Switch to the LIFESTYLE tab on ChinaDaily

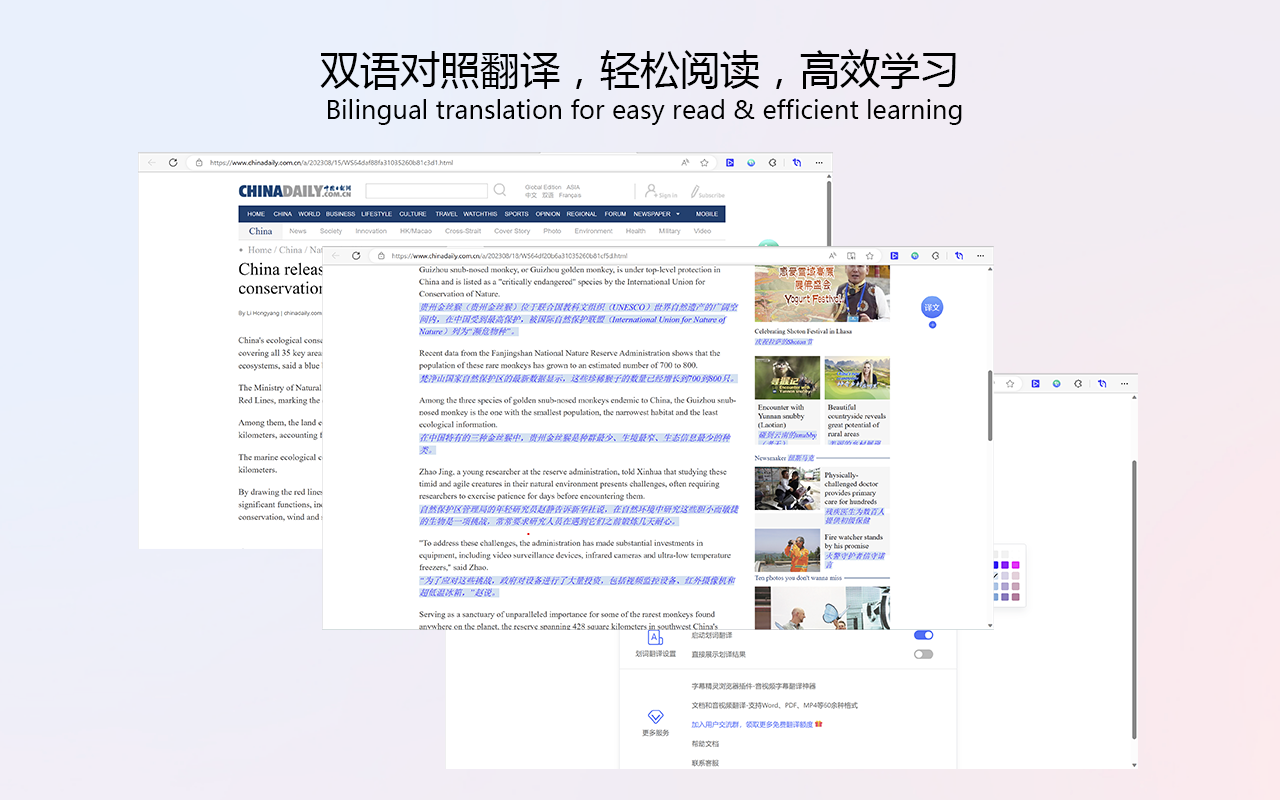[x=377, y=214]
